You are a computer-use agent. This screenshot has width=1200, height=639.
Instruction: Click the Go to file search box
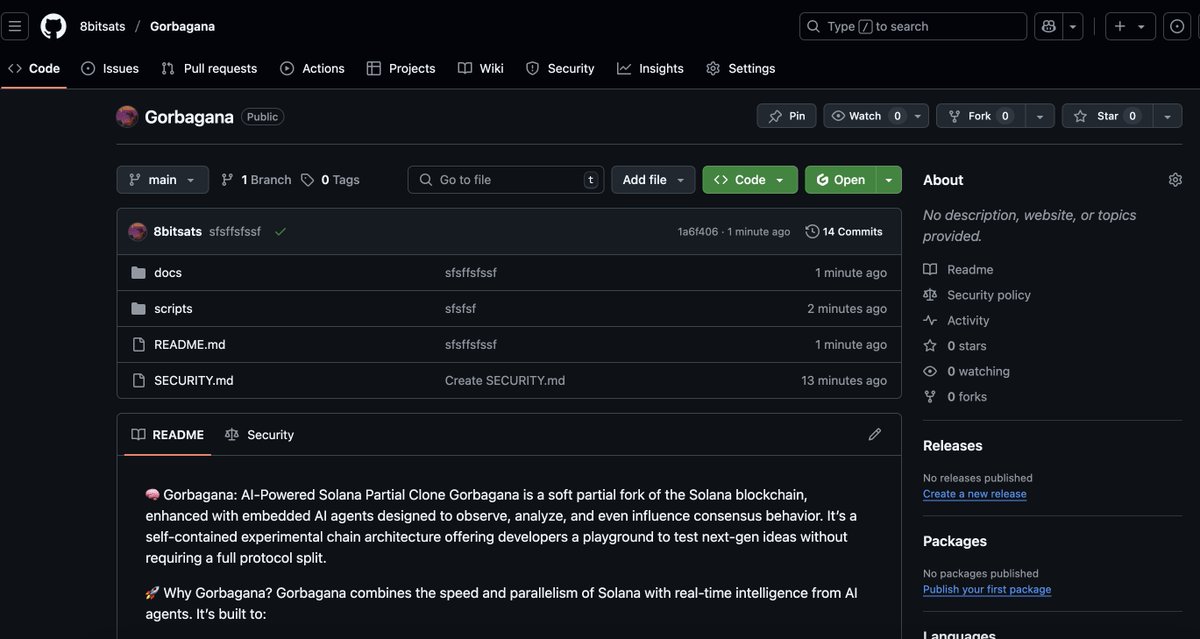click(506, 180)
